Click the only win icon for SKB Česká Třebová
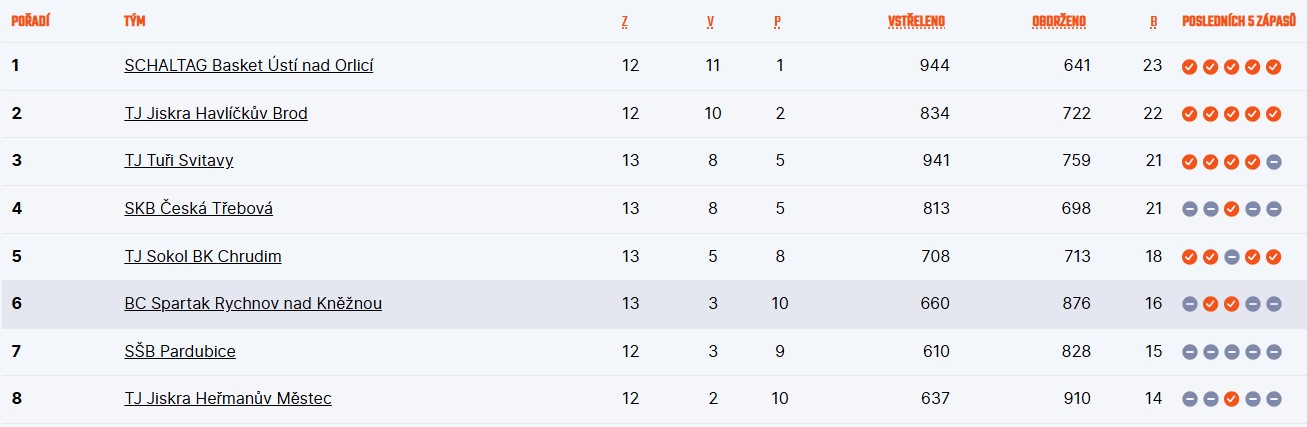The image size is (1307, 427). pos(1231,209)
